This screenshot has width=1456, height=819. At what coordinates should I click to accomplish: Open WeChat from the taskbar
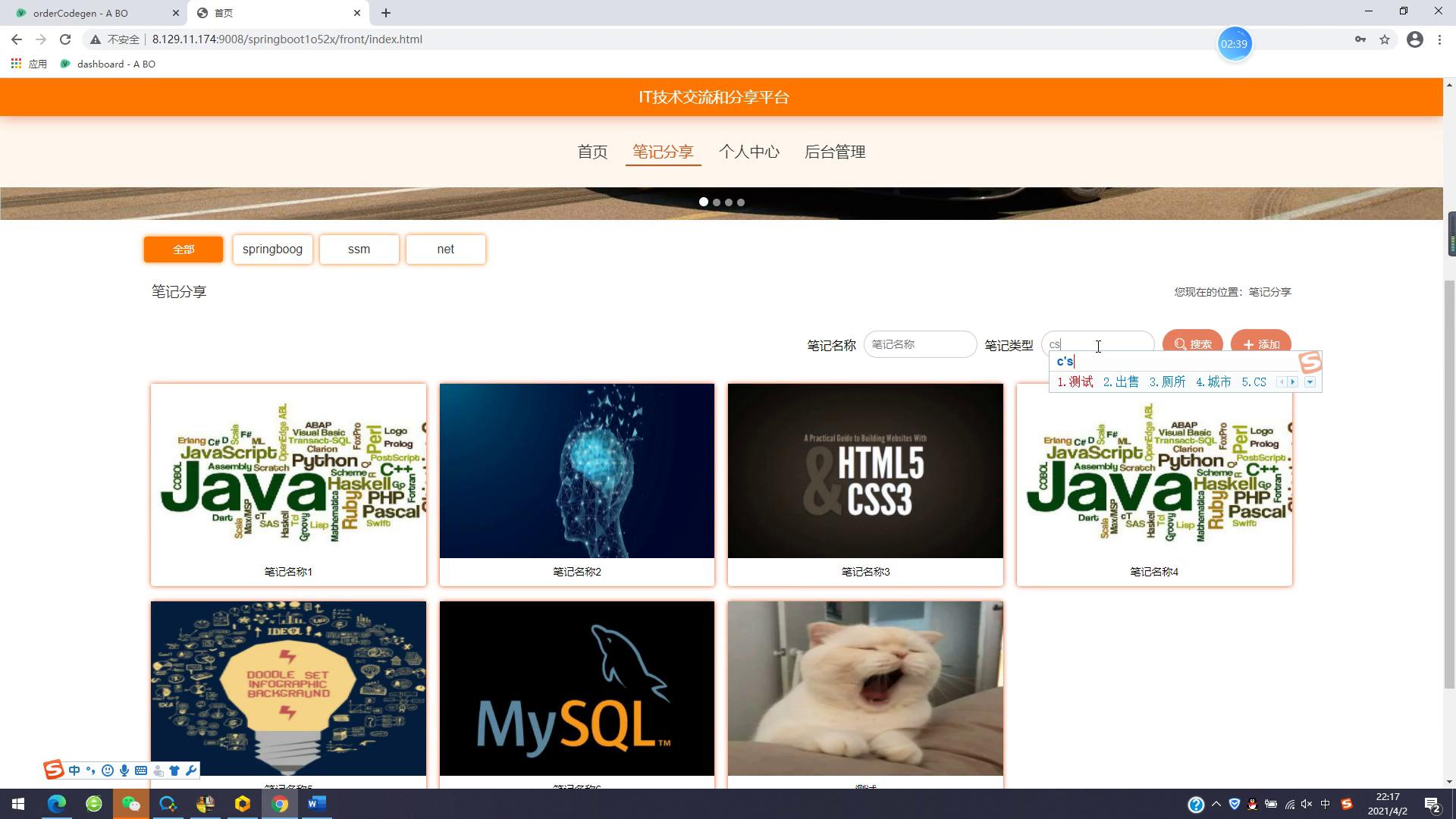click(x=130, y=804)
